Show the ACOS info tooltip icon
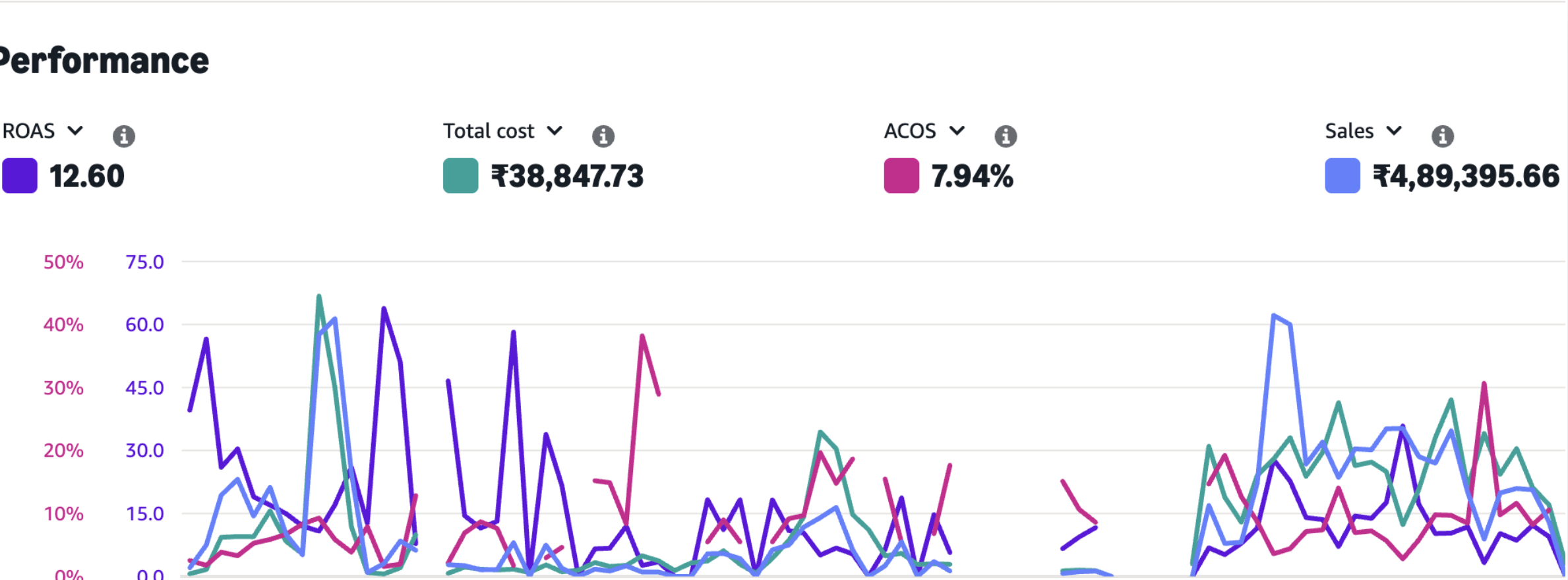The height and width of the screenshot is (580, 1568). point(1005,136)
